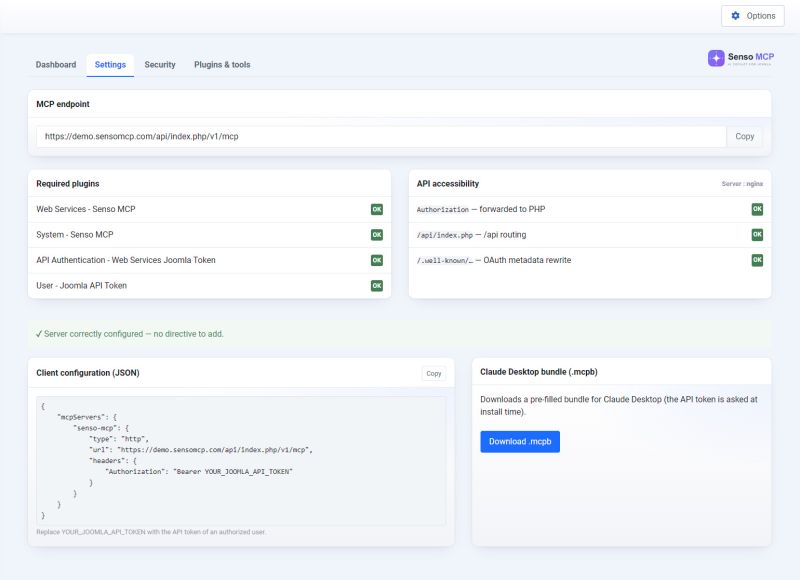Click "Authorization — forwarded to PHP" text

tap(481, 209)
